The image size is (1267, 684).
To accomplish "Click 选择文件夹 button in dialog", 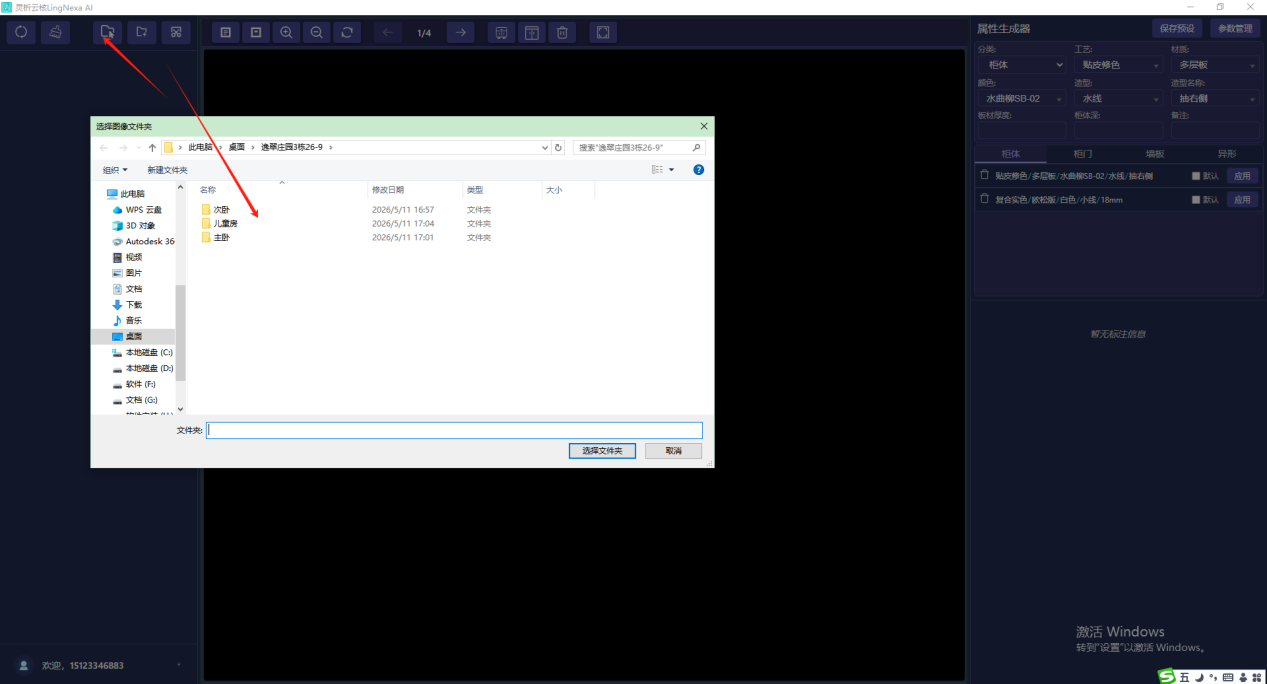I will (602, 451).
